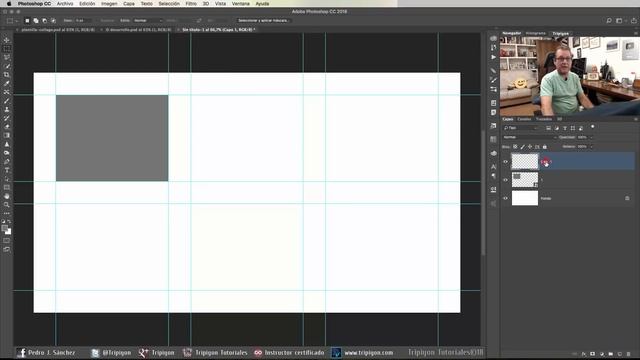This screenshot has height=360, width=640.
Task: Select the Gradient tool
Action: [x=7, y=135]
